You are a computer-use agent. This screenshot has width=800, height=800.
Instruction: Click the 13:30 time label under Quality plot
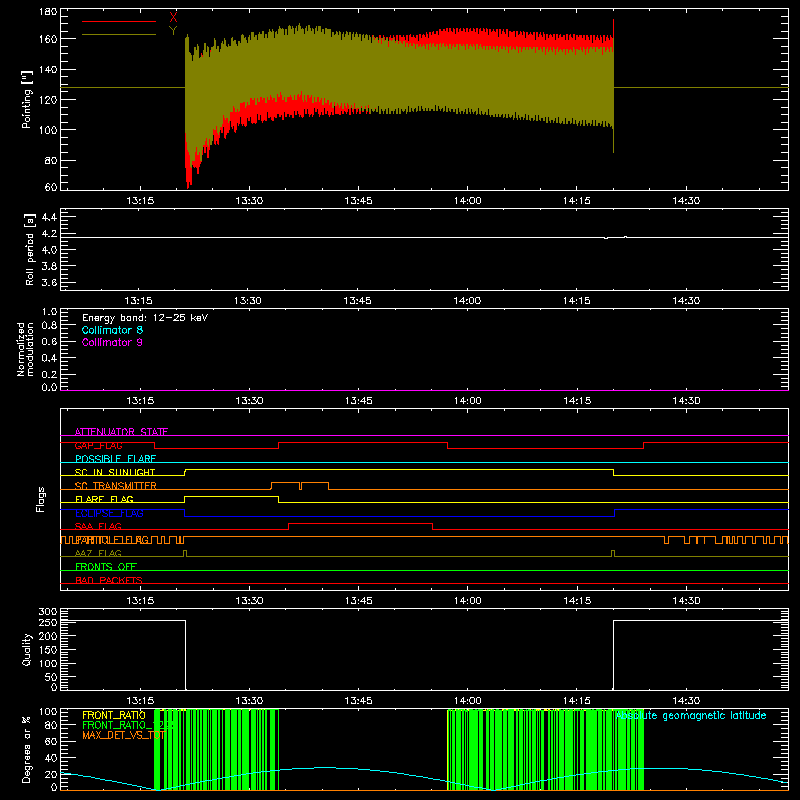249,701
